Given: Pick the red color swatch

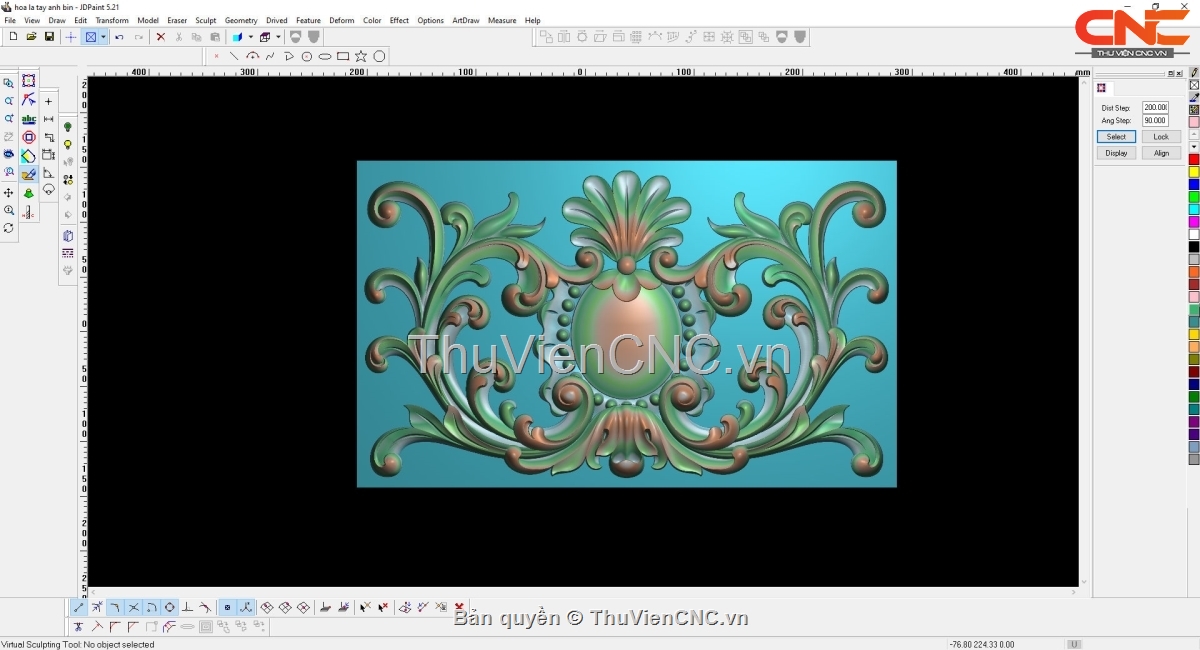Looking at the screenshot, I should coord(1193,160).
